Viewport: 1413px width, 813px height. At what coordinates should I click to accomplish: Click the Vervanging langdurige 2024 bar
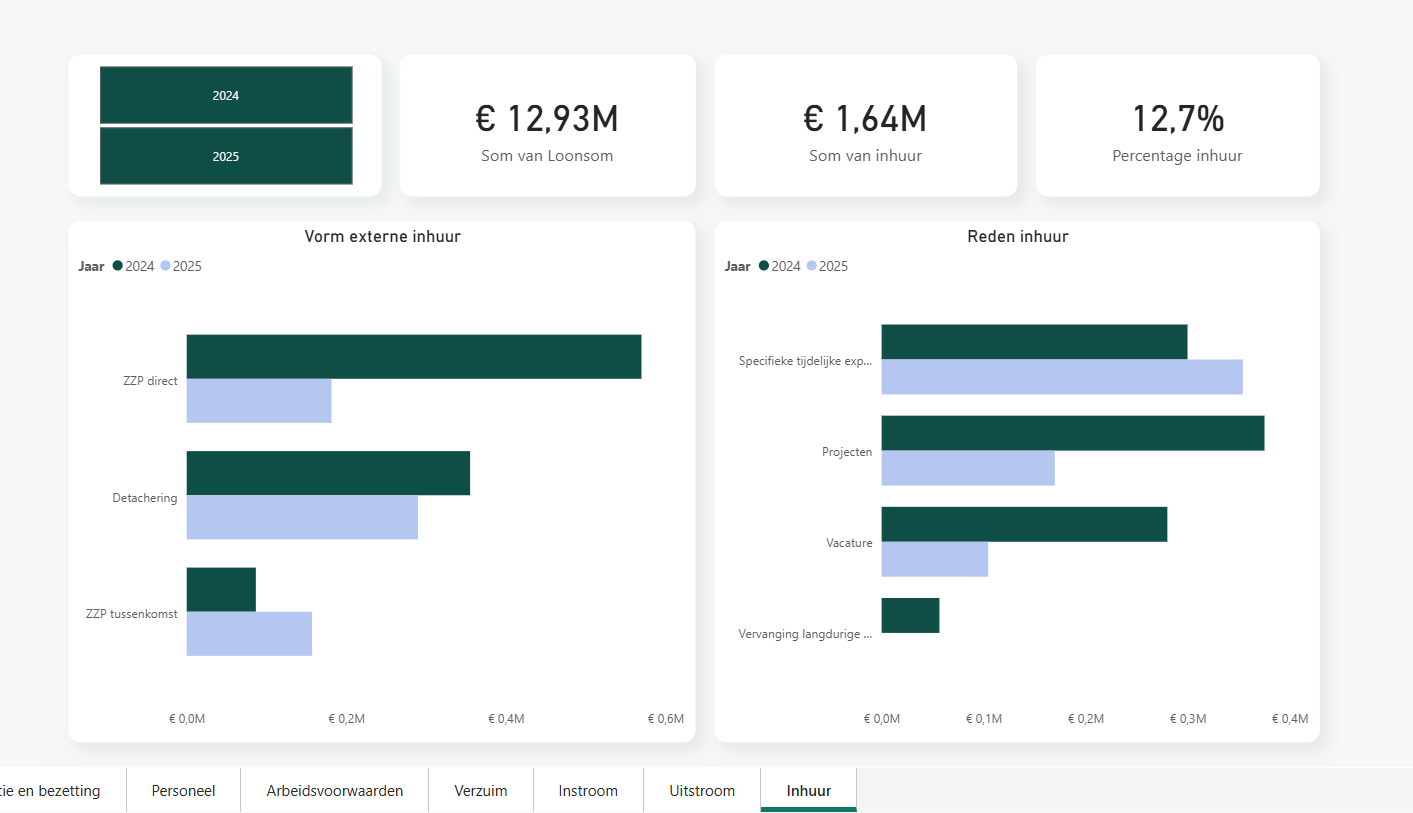(910, 615)
